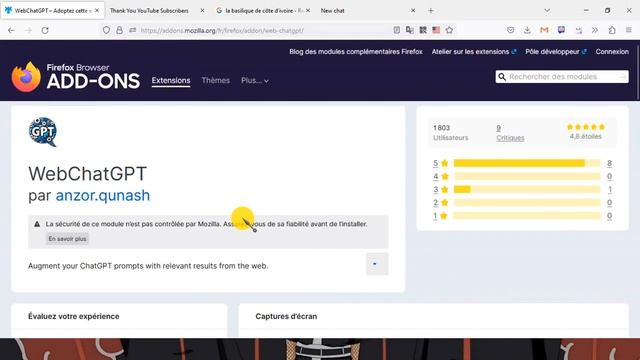Viewport: 640px width, 360px height.
Task: Click the translate page icon
Action: pos(409,30)
